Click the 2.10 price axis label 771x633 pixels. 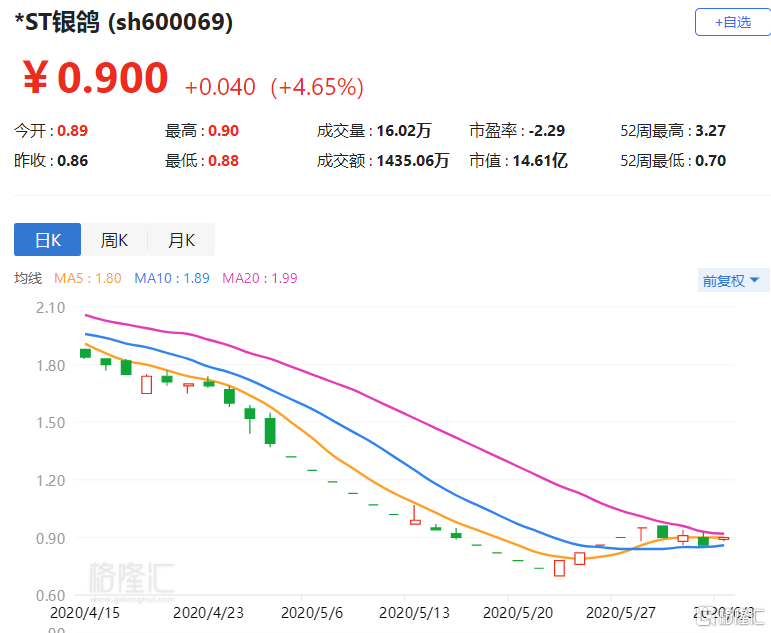click(x=50, y=308)
